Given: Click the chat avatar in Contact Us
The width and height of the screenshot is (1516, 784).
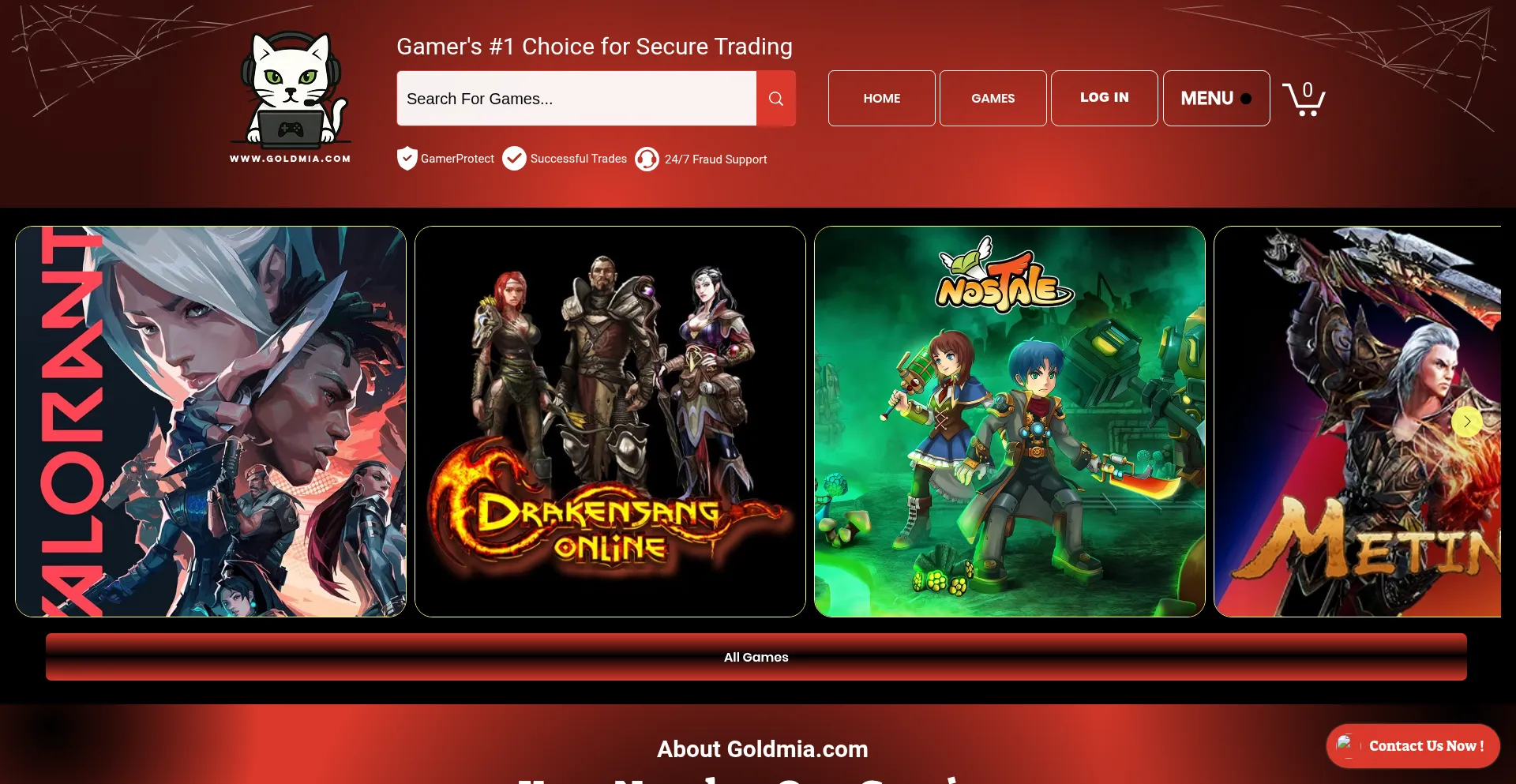Looking at the screenshot, I should click(x=1345, y=745).
